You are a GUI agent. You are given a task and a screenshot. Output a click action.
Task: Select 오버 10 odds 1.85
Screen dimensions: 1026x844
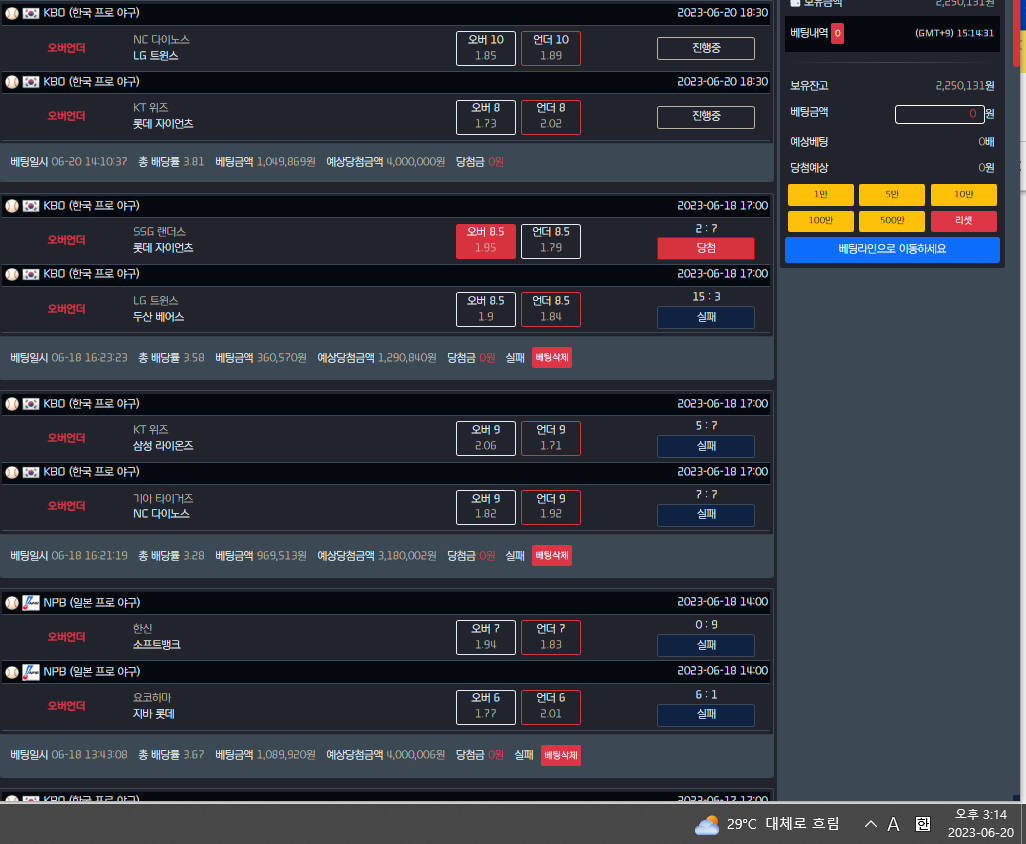486,48
